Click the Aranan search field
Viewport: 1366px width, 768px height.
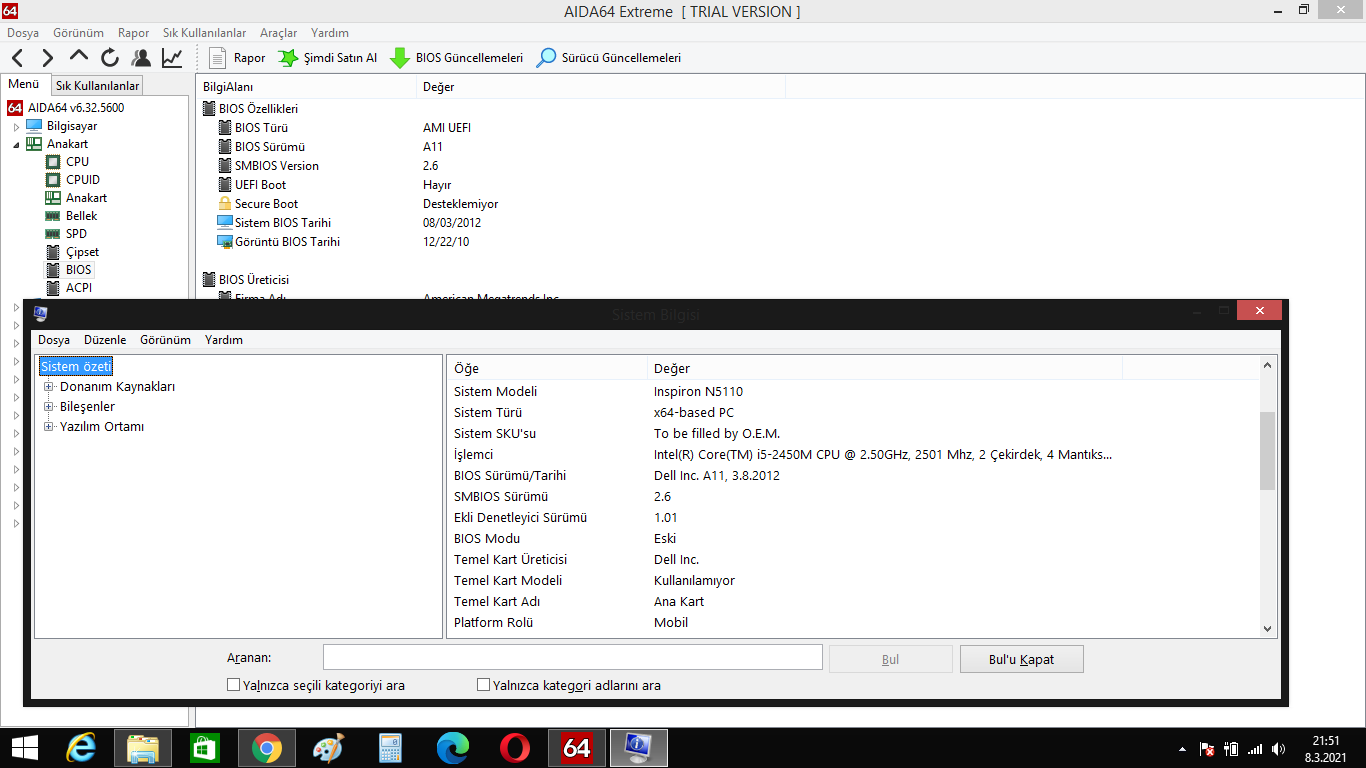[572, 657]
